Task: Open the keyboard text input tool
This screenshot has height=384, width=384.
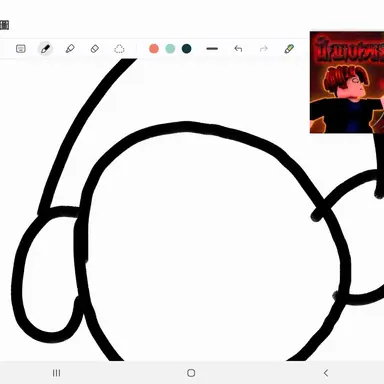Action: click(21, 49)
